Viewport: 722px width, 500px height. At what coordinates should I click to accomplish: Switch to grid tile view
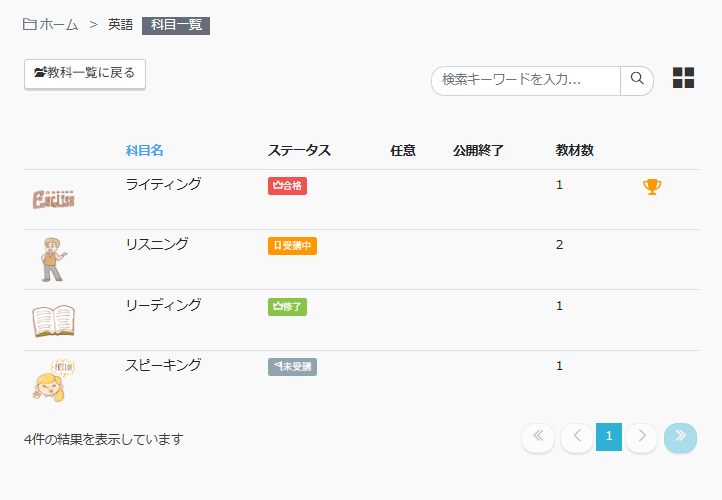pos(683,78)
